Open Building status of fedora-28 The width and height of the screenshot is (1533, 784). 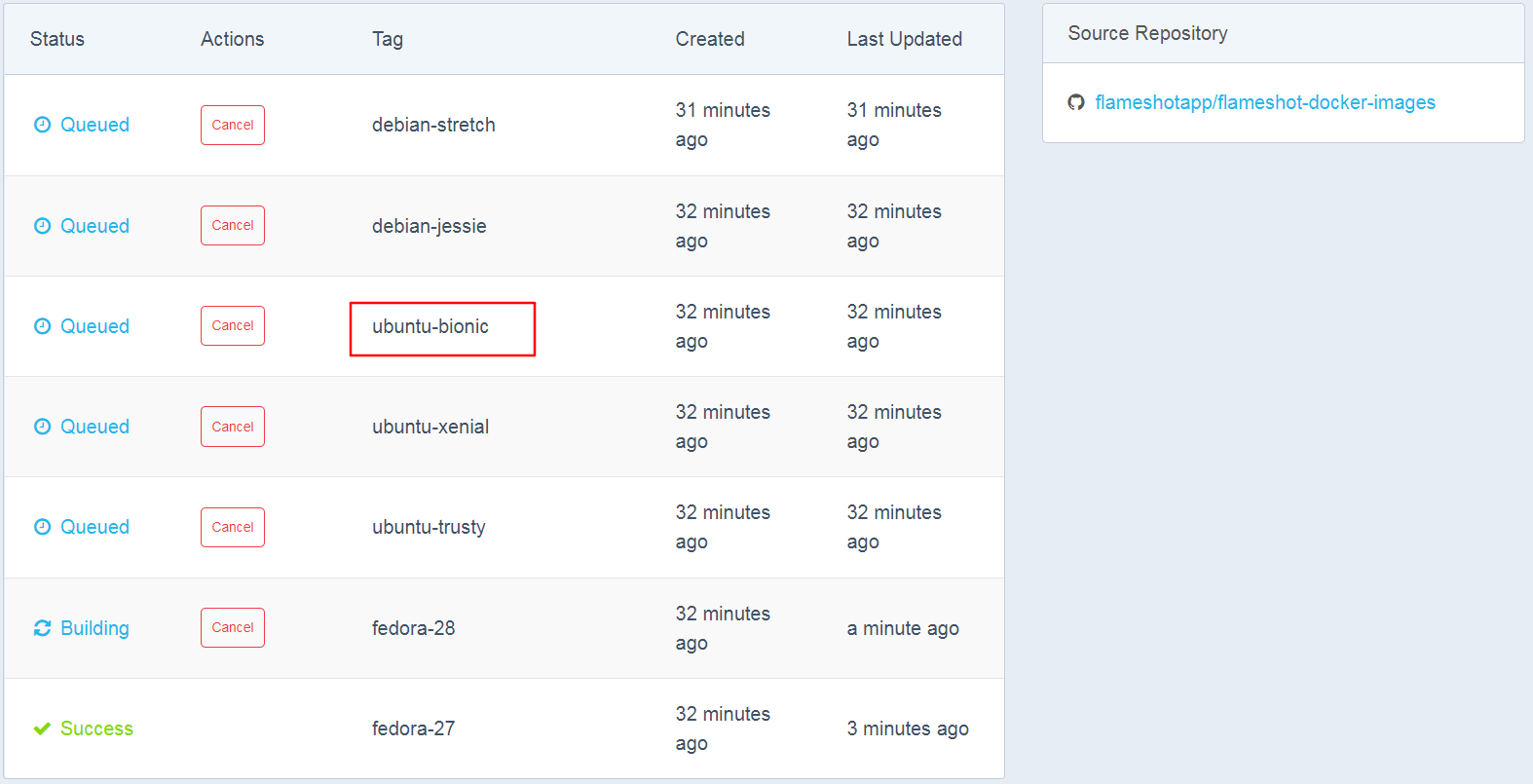[x=94, y=628]
